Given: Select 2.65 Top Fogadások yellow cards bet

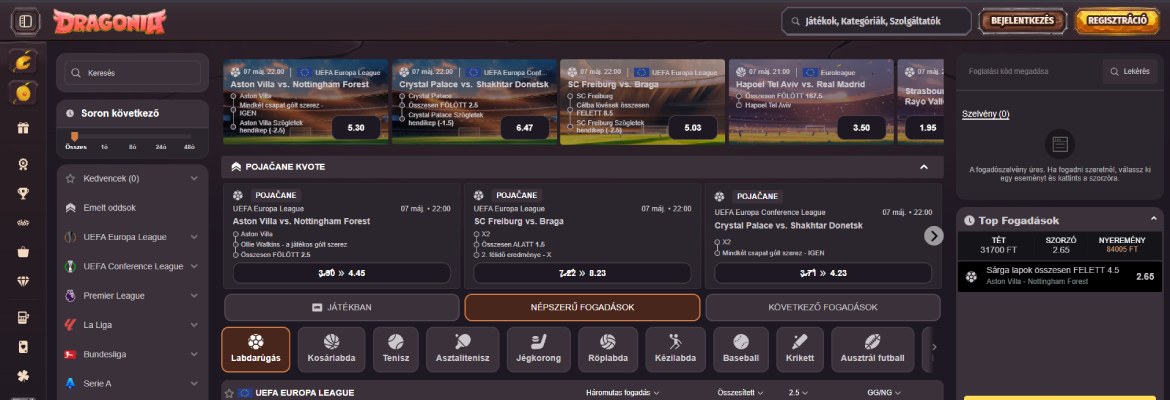Looking at the screenshot, I should click(x=1060, y=276).
